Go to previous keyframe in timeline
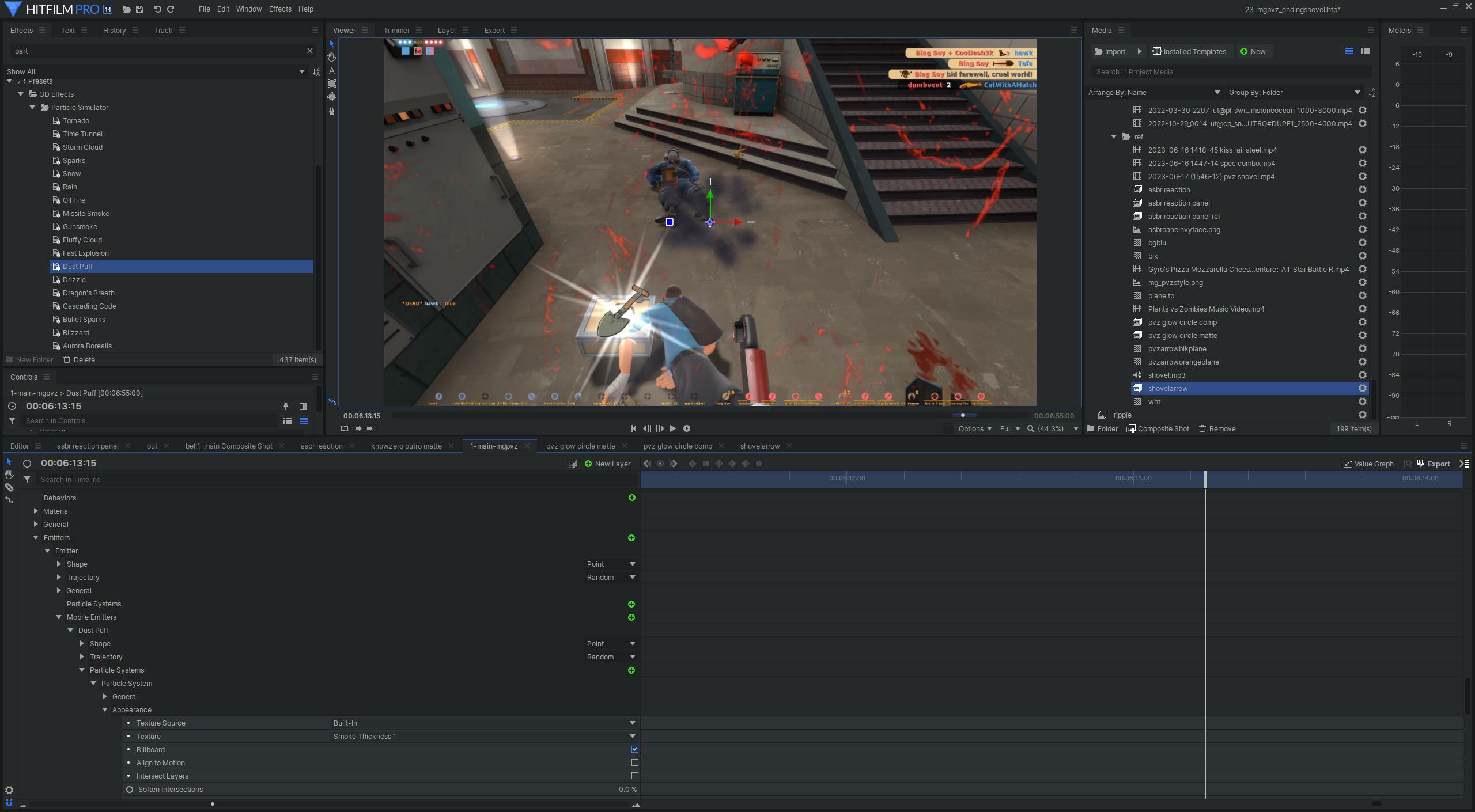Screen dimensions: 1475x812 point(647,464)
